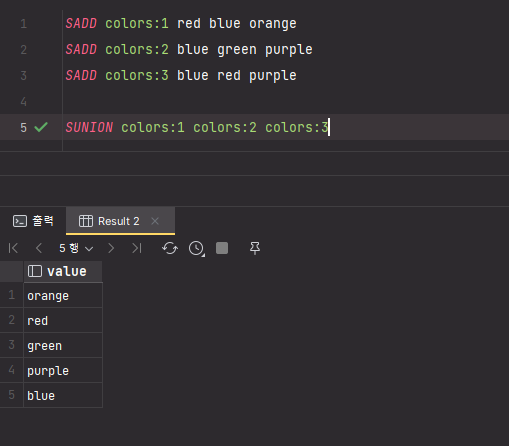Select result row number 3
This screenshot has height=446, width=509.
pos(12,345)
